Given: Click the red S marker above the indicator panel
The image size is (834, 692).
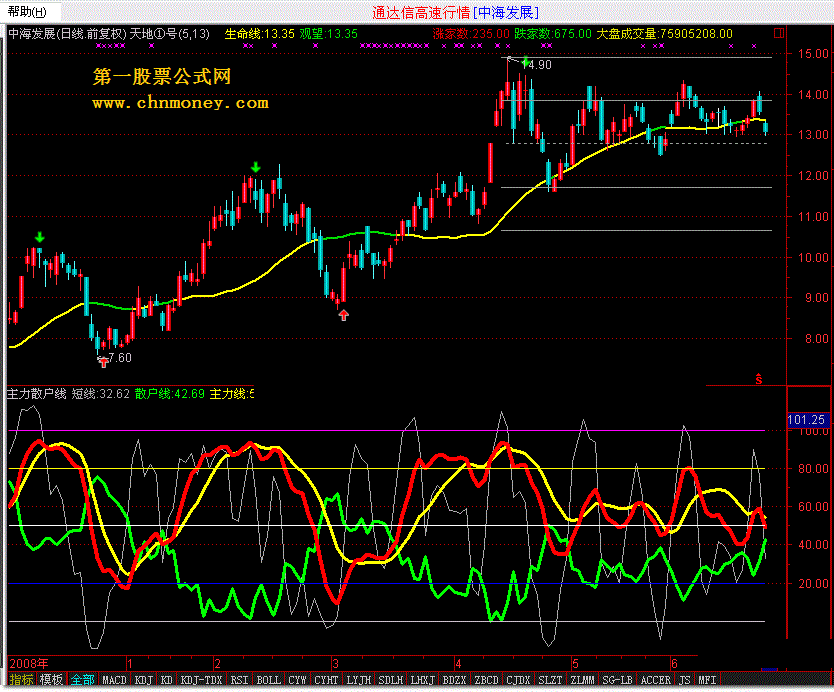Looking at the screenshot, I should tap(758, 379).
